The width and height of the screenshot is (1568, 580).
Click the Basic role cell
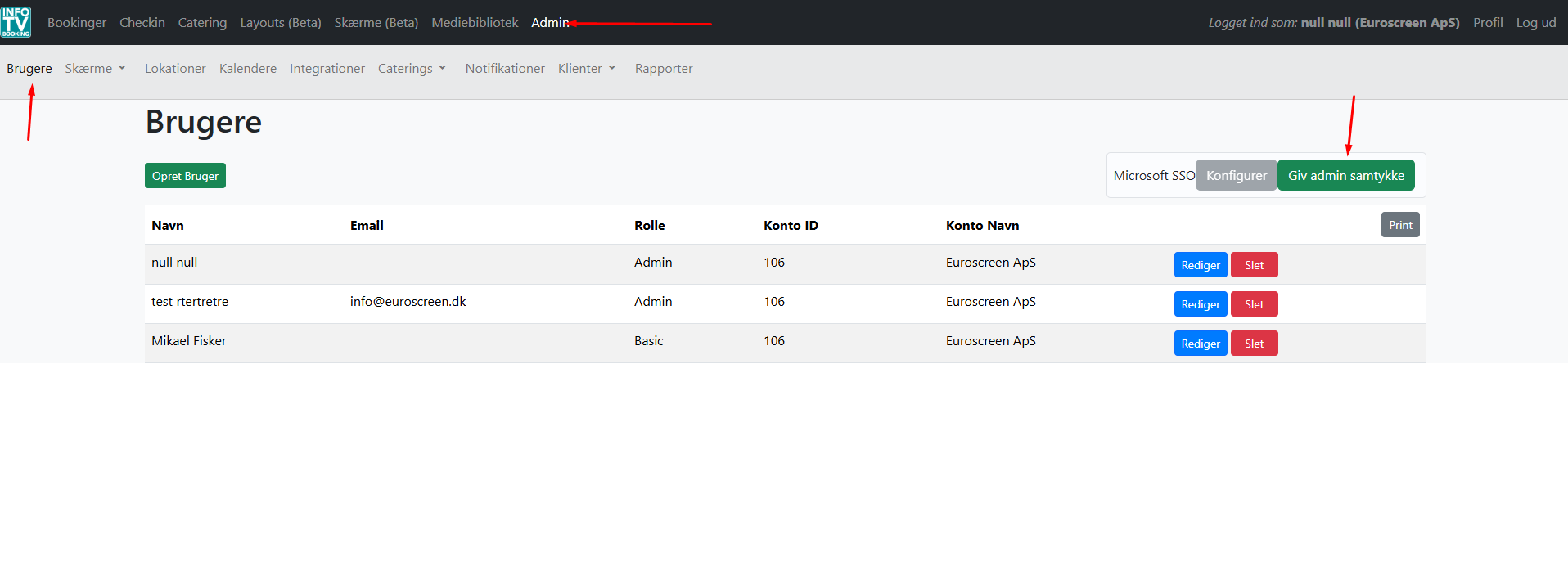pos(649,341)
